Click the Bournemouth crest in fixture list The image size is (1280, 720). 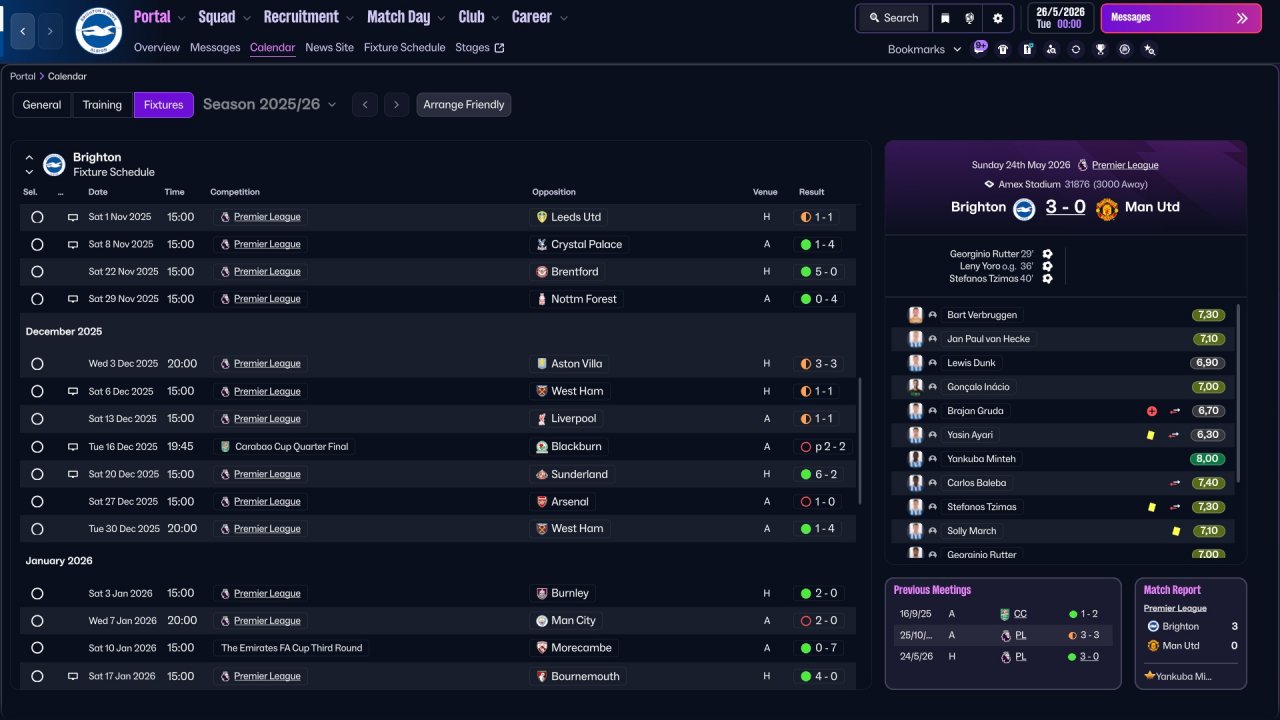[542, 677]
